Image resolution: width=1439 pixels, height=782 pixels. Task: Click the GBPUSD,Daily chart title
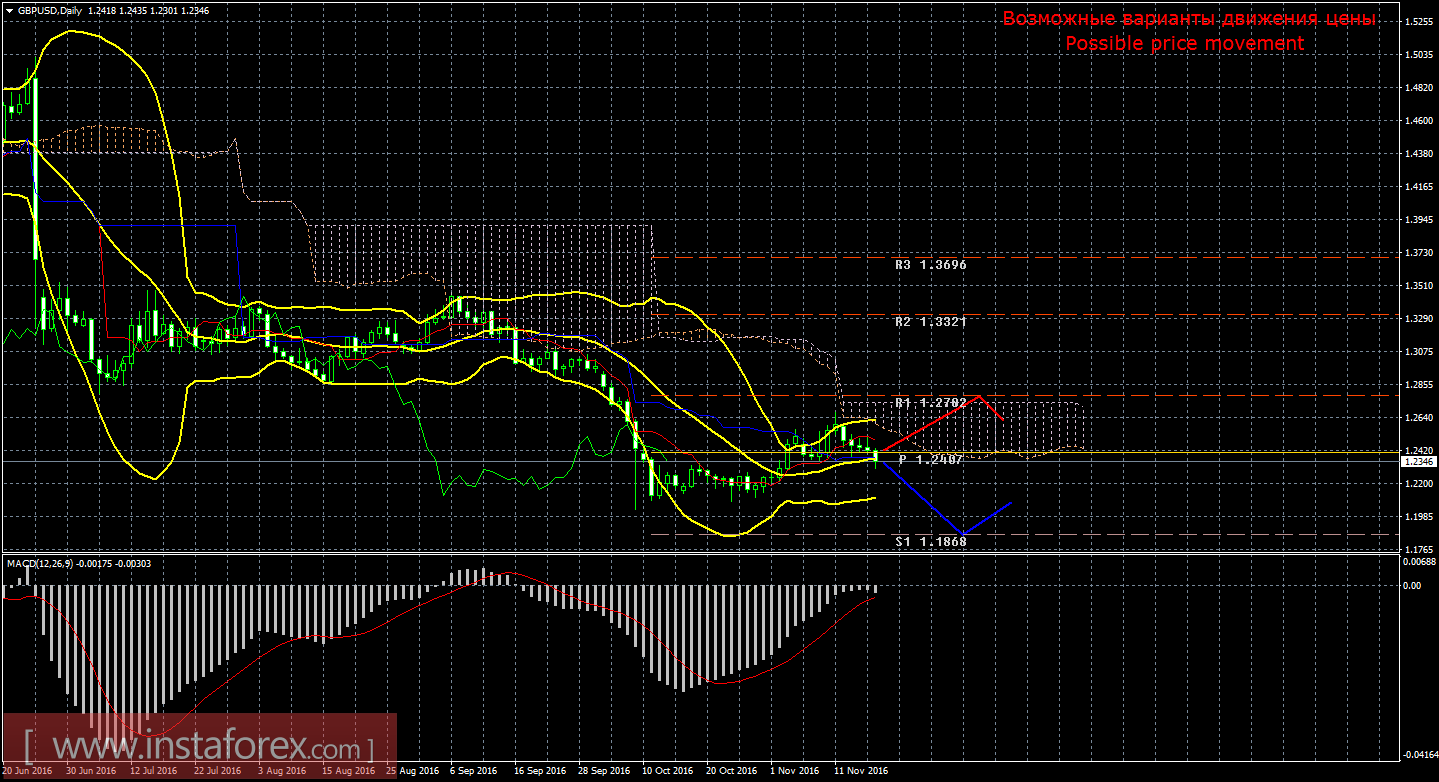pos(50,10)
